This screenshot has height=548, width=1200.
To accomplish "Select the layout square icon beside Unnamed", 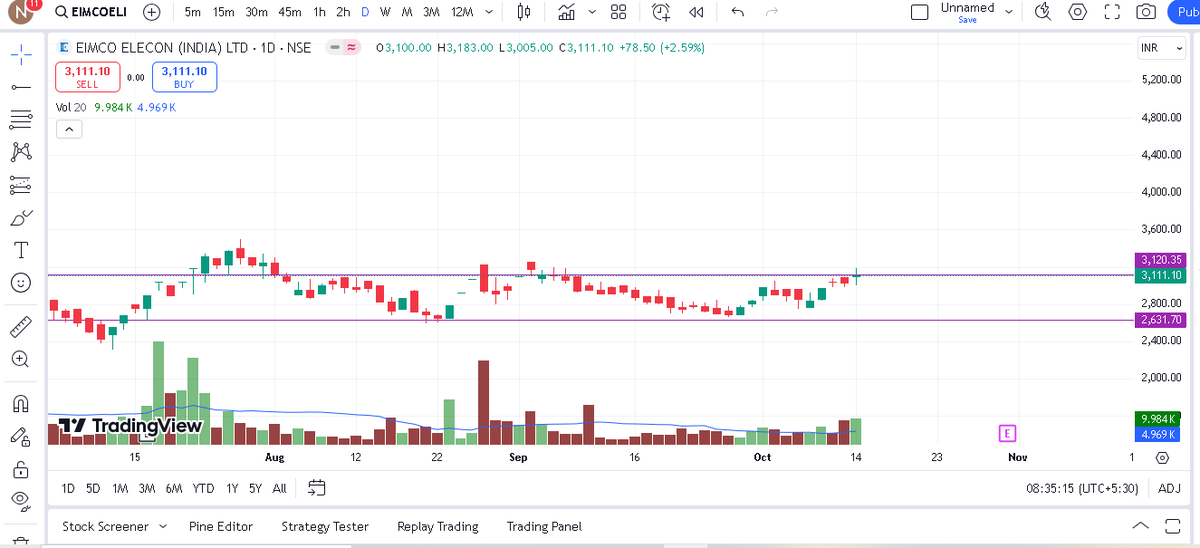I will click(919, 13).
